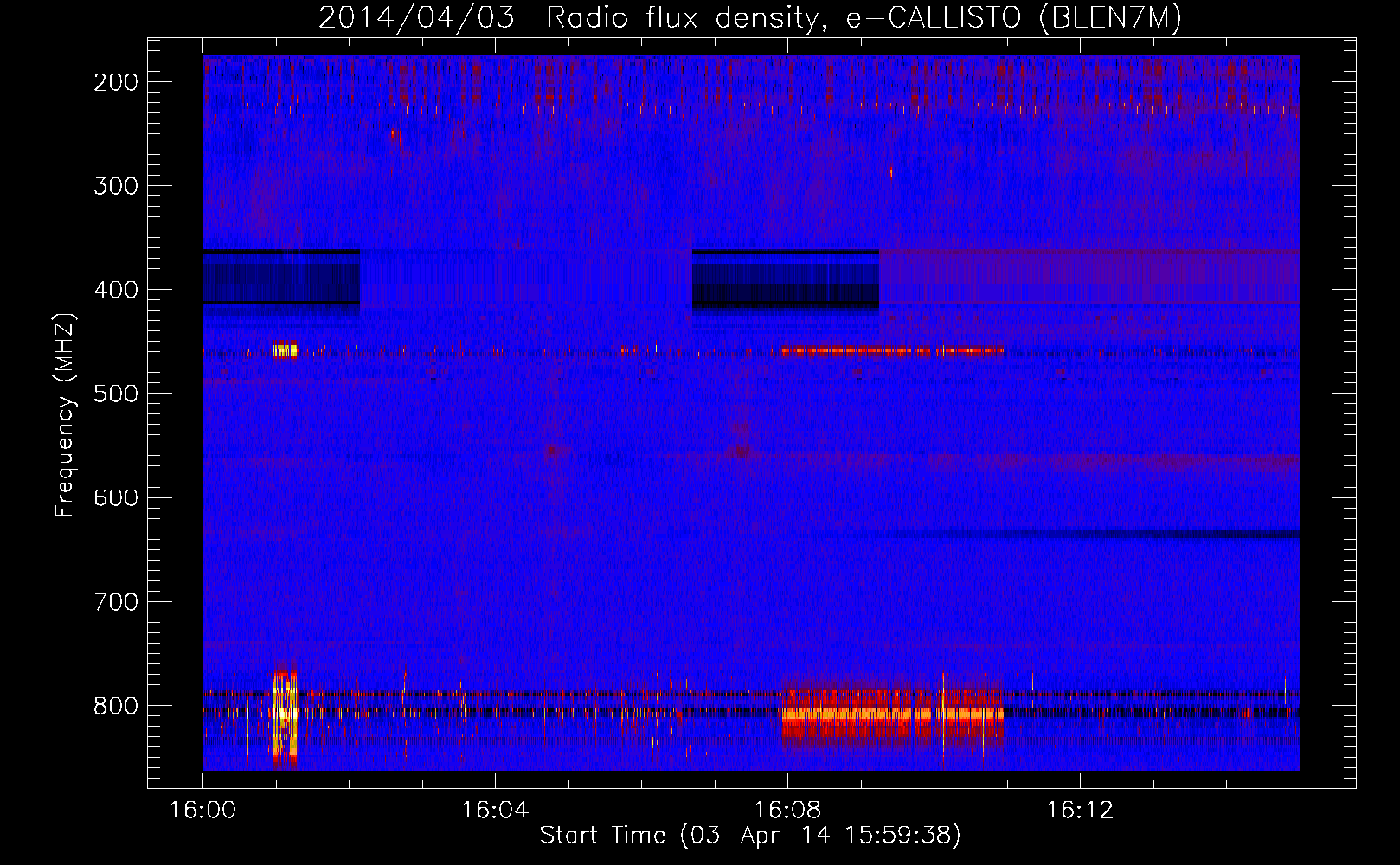Click the dark band near 400 MHz starting at 16:00

(x=281, y=277)
